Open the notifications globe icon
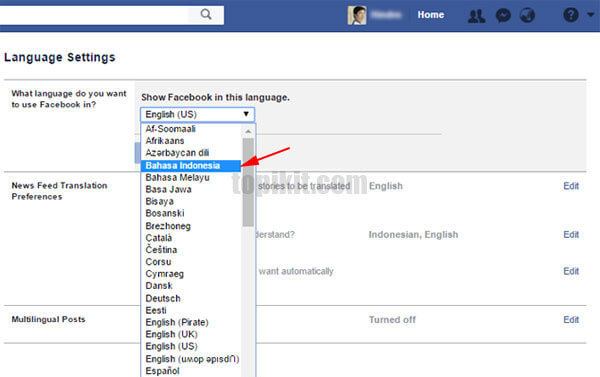The height and width of the screenshot is (377, 600). tap(527, 15)
